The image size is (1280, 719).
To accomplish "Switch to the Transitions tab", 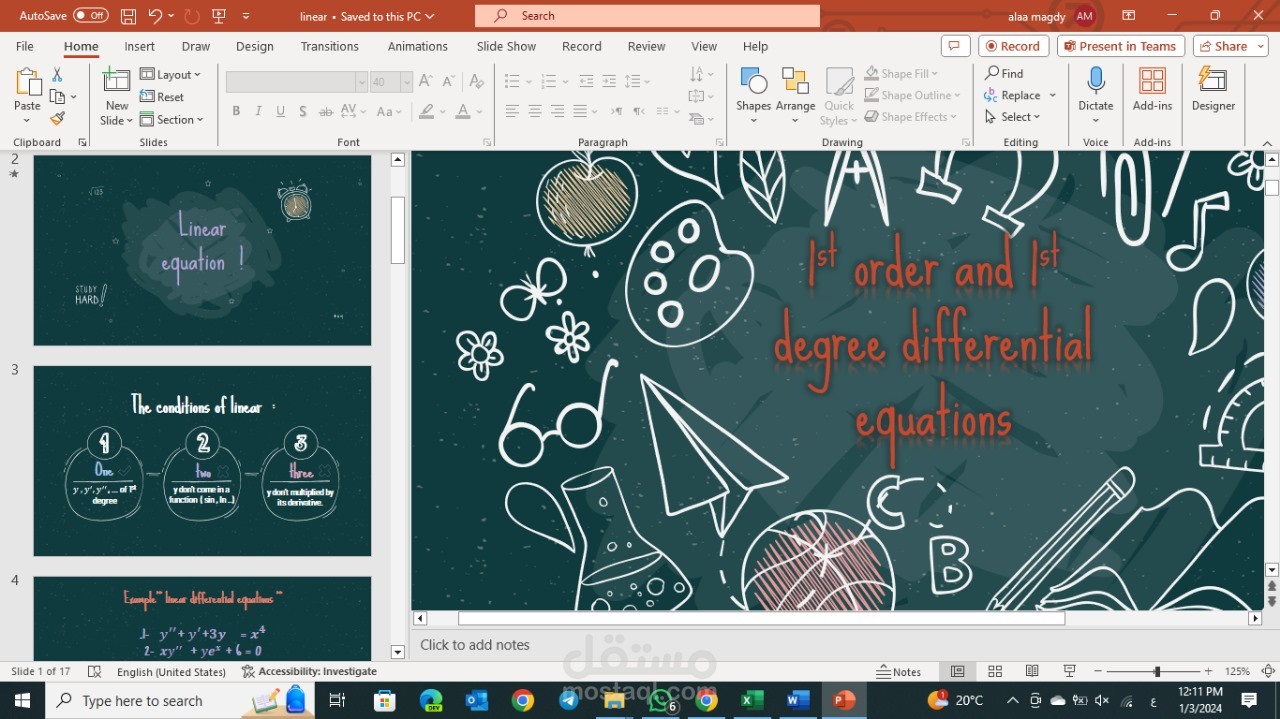I will tap(329, 46).
